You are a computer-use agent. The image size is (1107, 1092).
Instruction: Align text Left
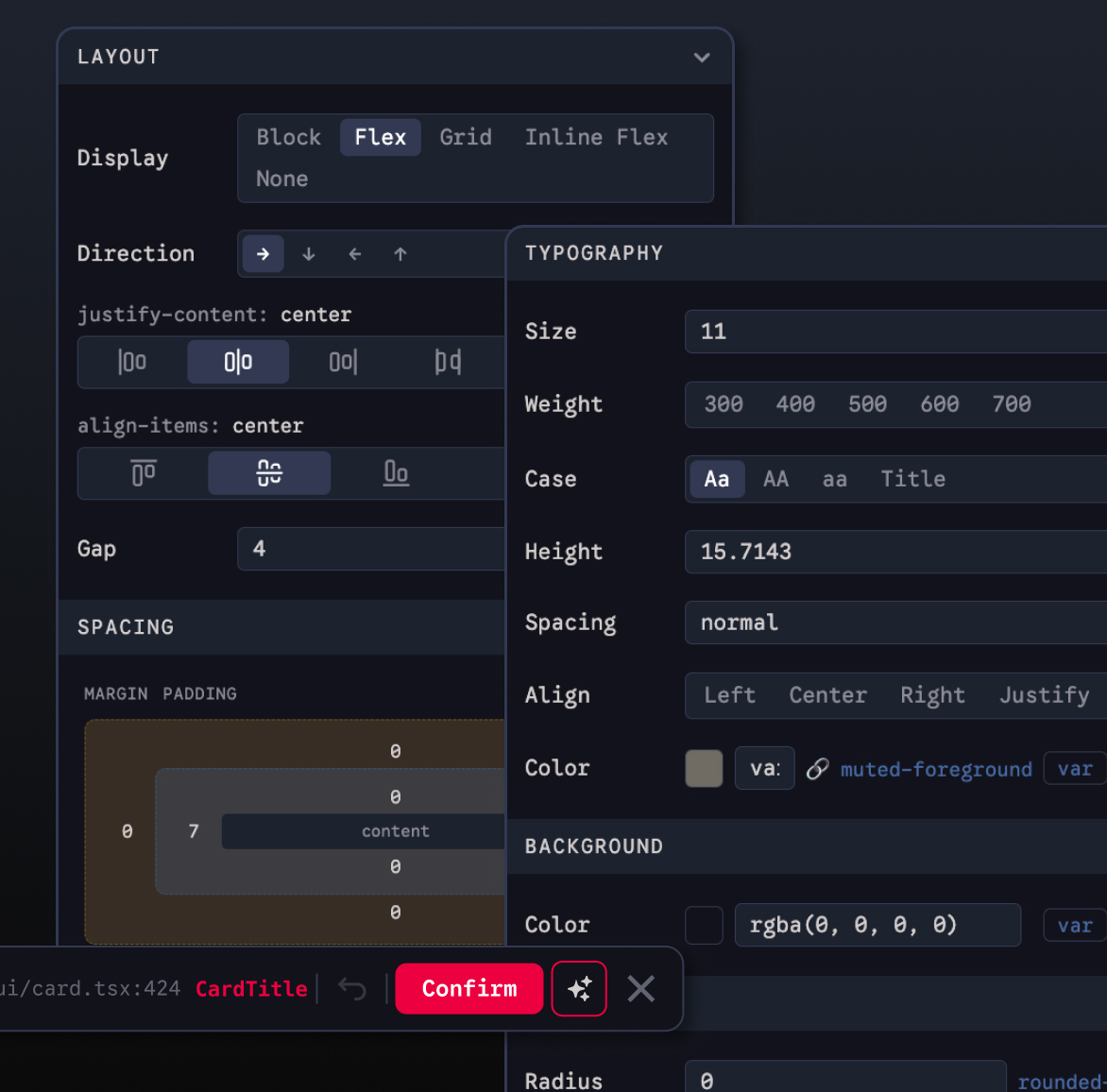click(x=729, y=695)
